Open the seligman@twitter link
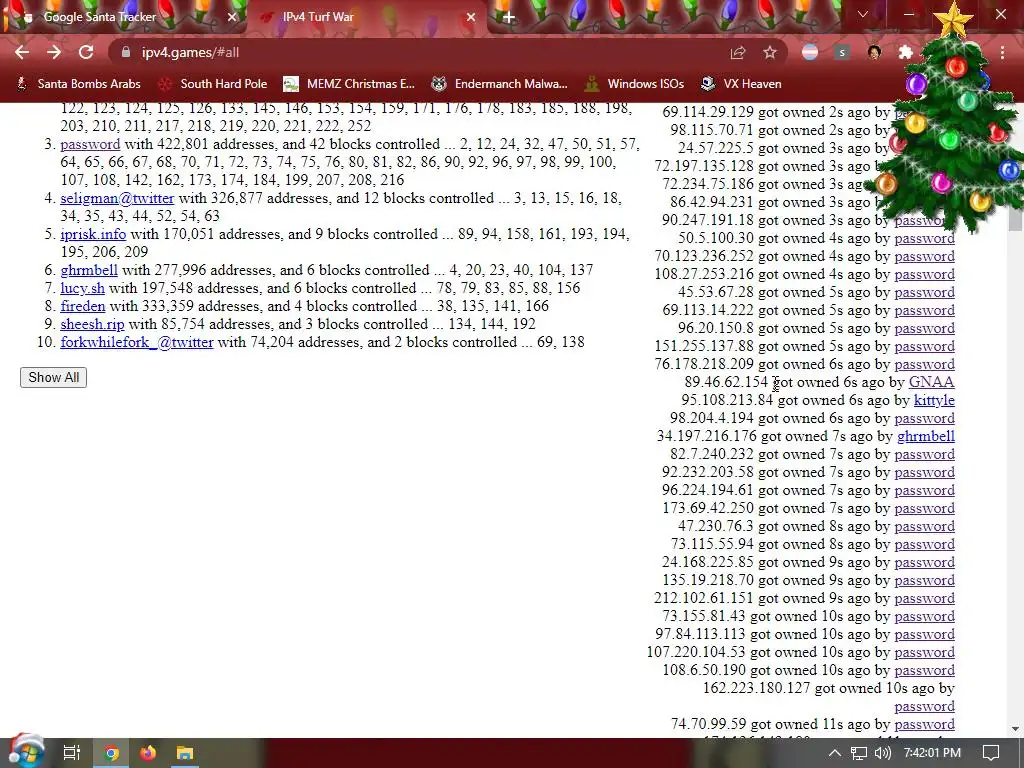Viewport: 1024px width, 768px height. tap(118, 198)
